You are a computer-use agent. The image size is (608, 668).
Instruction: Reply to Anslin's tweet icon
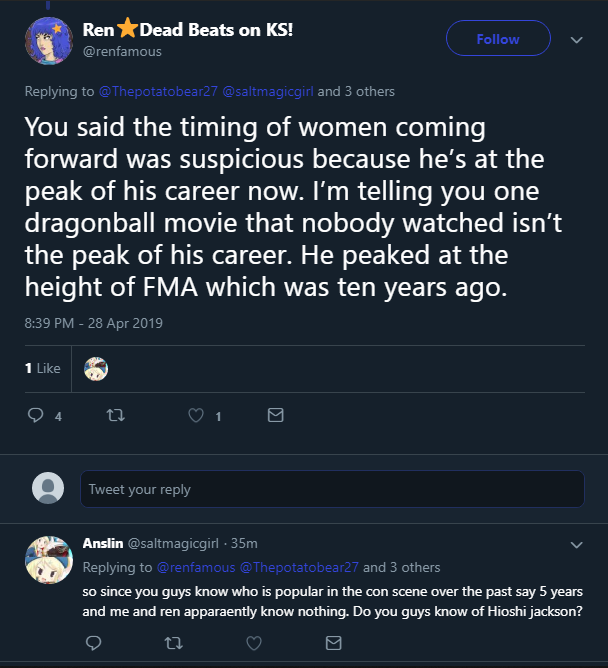[94, 643]
